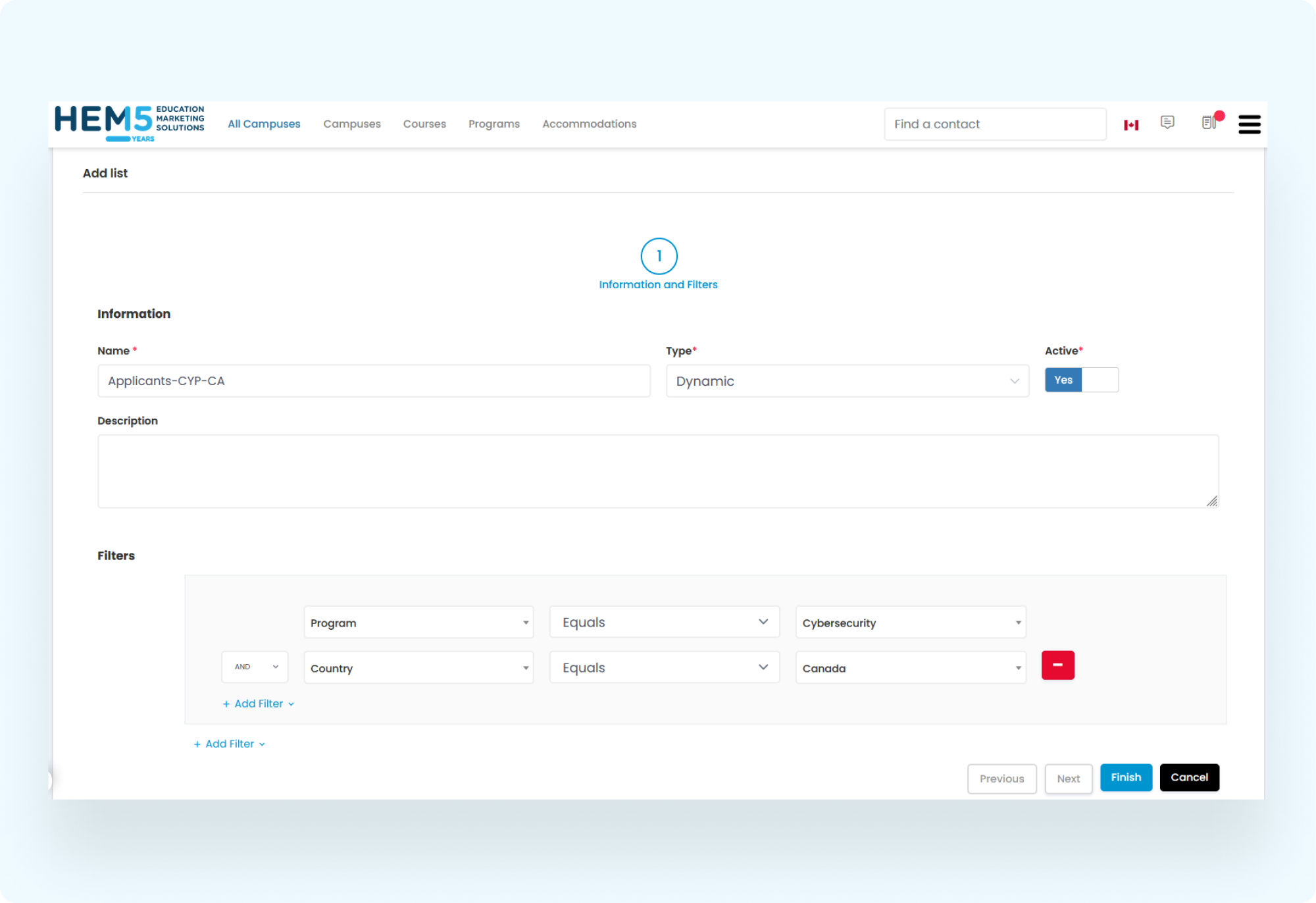Click the Yes label on Active toggle

coord(1063,380)
